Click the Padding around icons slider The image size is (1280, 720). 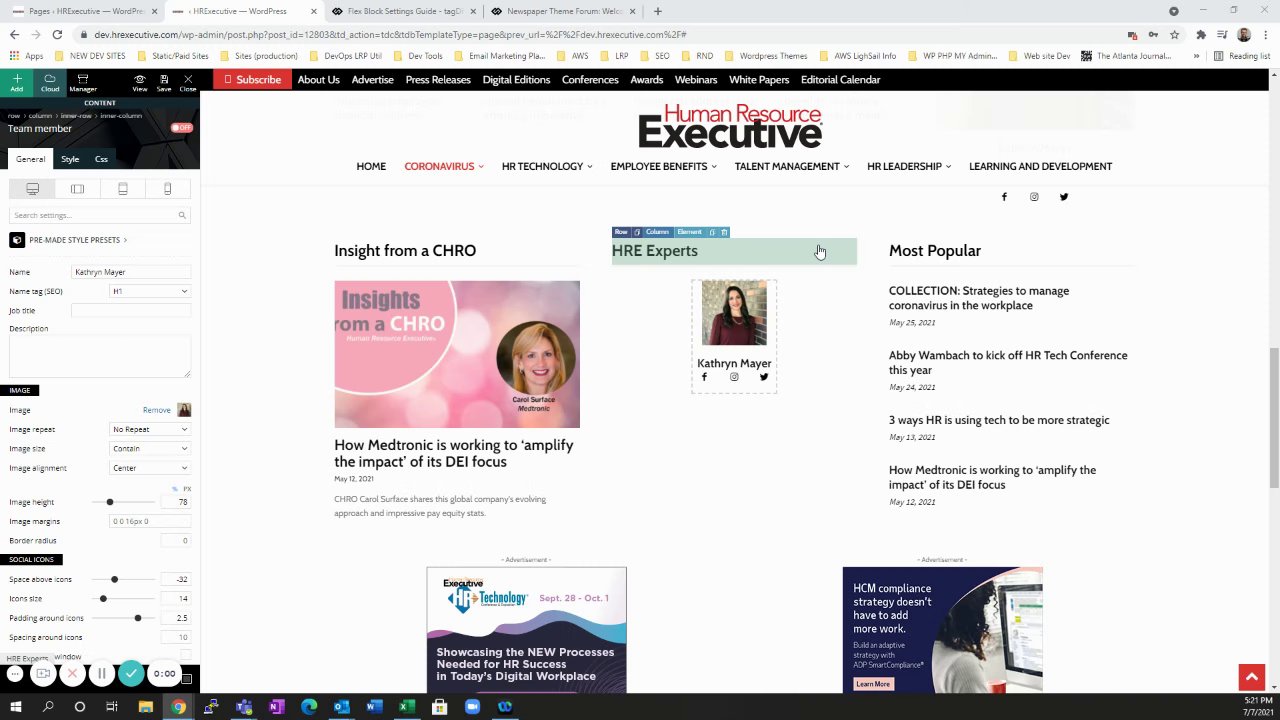[126, 618]
